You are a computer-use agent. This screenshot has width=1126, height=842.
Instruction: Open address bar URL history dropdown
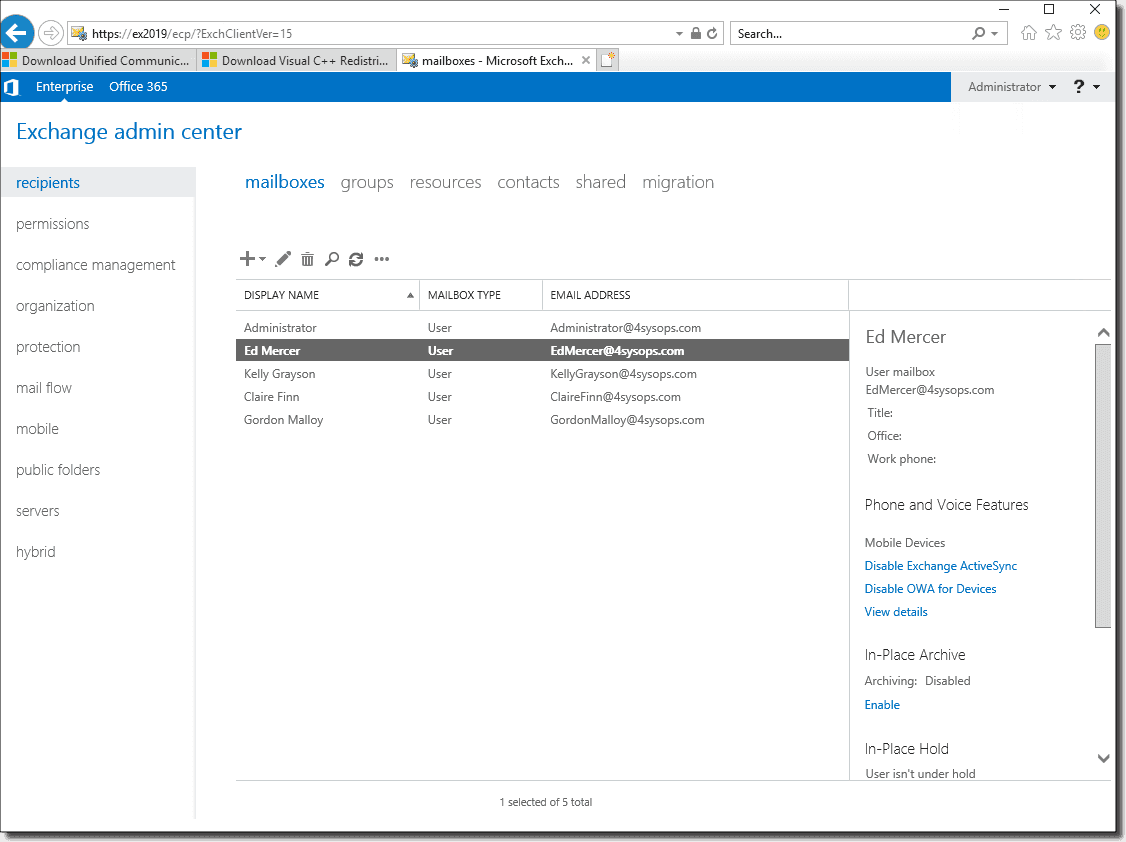pyautogui.click(x=679, y=34)
